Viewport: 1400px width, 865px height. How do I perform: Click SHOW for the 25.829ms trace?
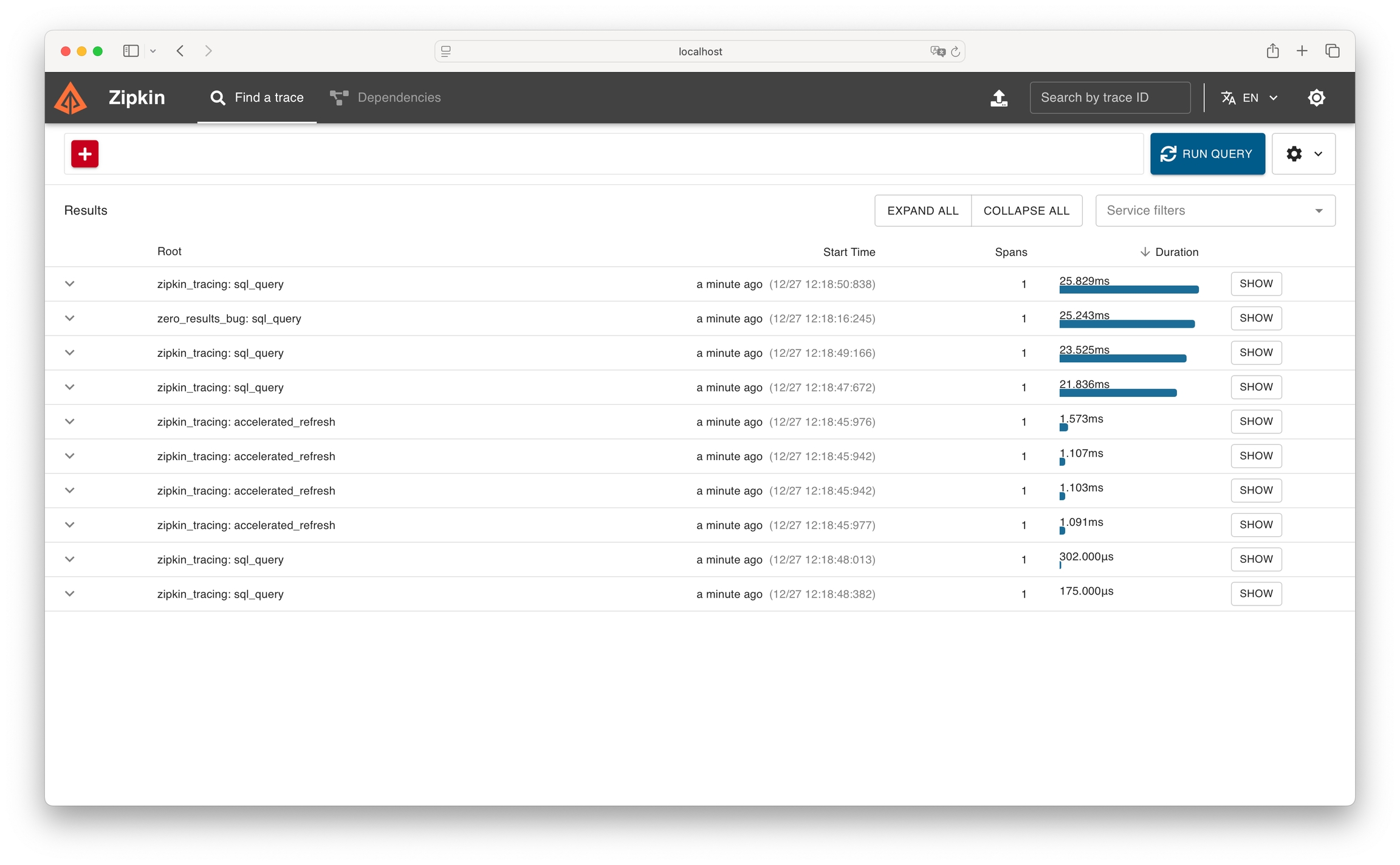[x=1255, y=284]
